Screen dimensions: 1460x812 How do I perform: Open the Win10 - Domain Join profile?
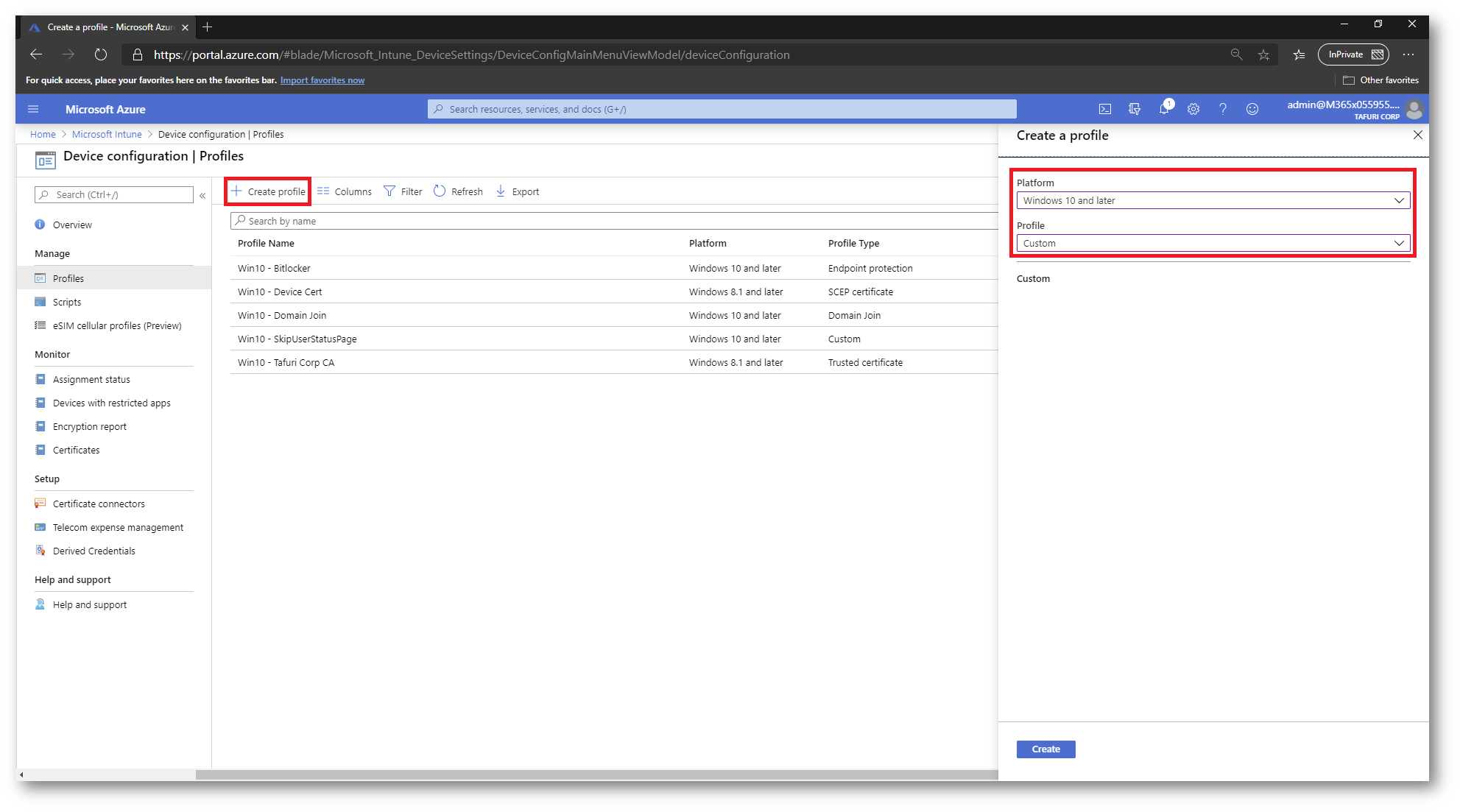pos(282,316)
